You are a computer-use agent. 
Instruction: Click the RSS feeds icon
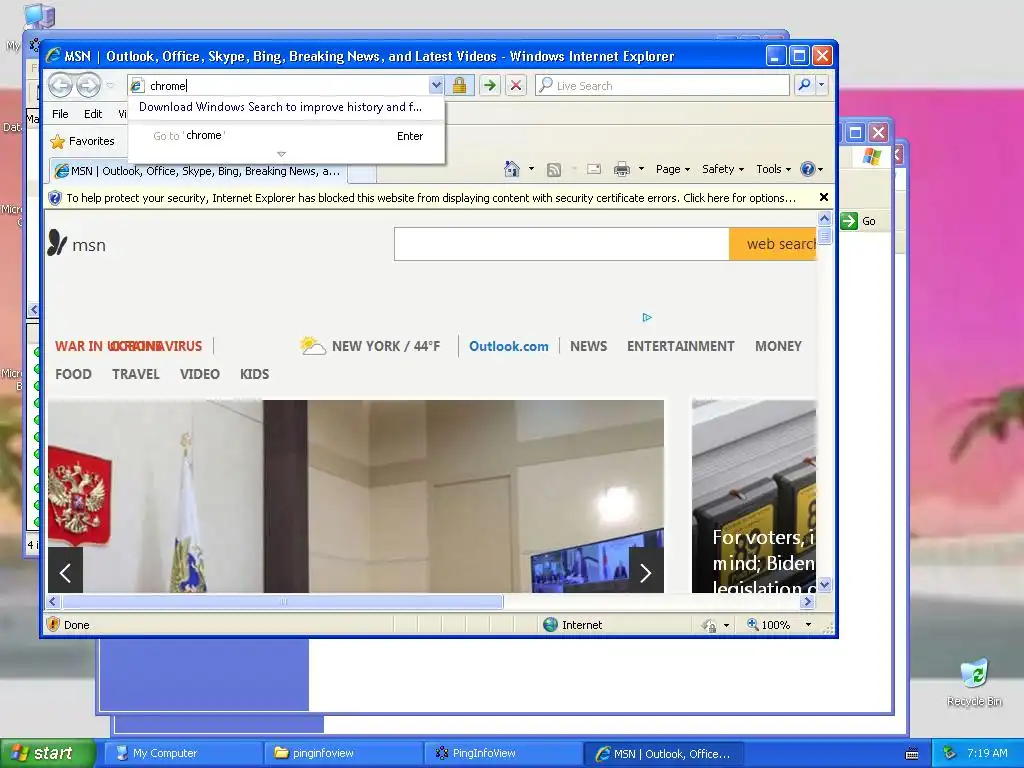[x=554, y=170]
